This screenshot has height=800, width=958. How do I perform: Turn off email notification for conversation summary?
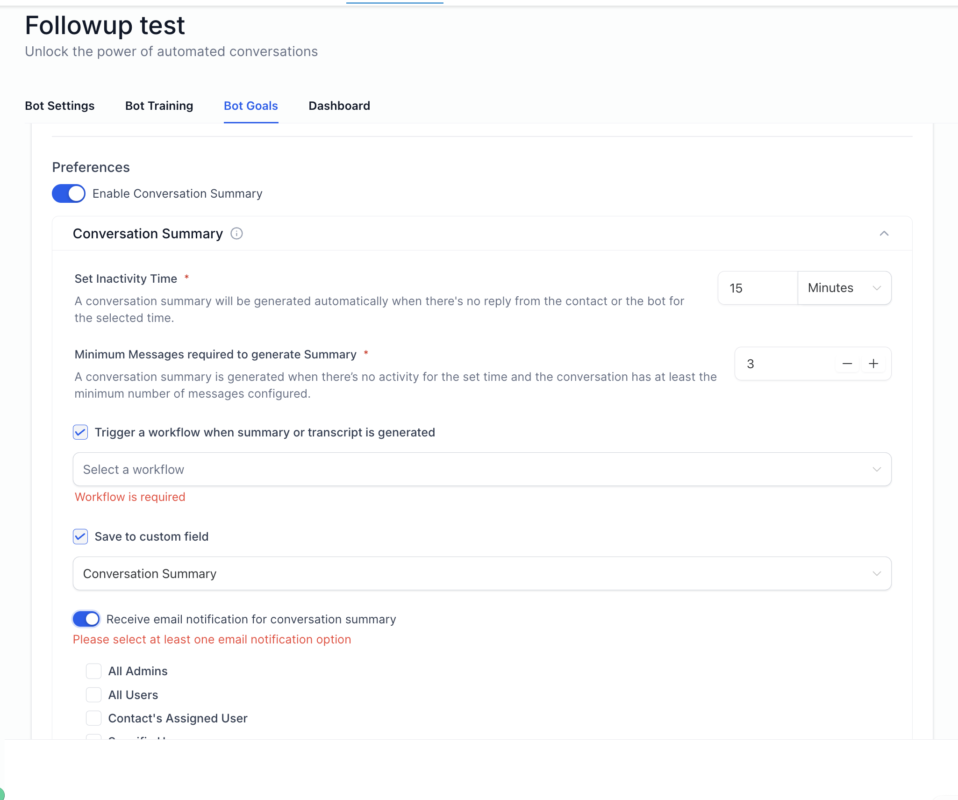point(86,618)
